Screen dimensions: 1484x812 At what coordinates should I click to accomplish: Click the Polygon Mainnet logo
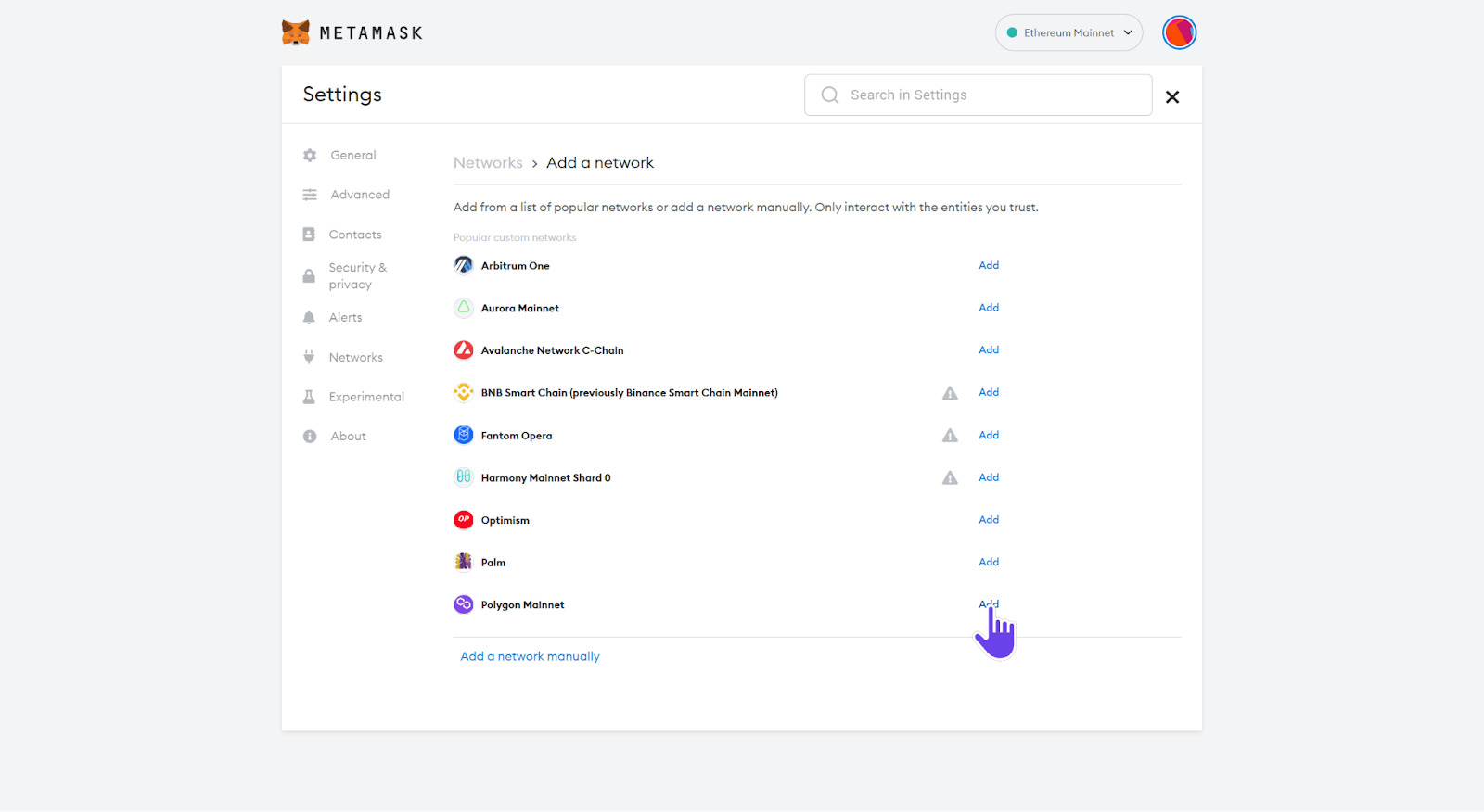click(x=464, y=604)
